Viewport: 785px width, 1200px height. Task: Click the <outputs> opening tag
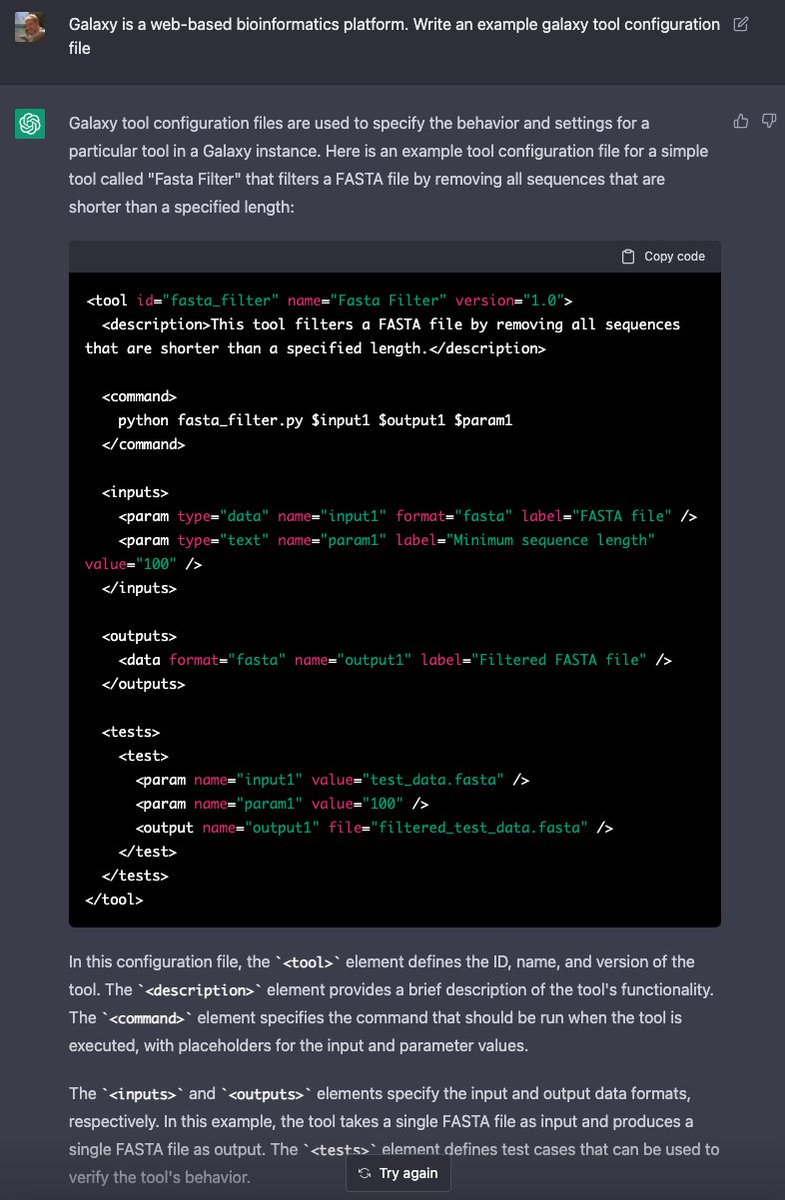tap(139, 637)
